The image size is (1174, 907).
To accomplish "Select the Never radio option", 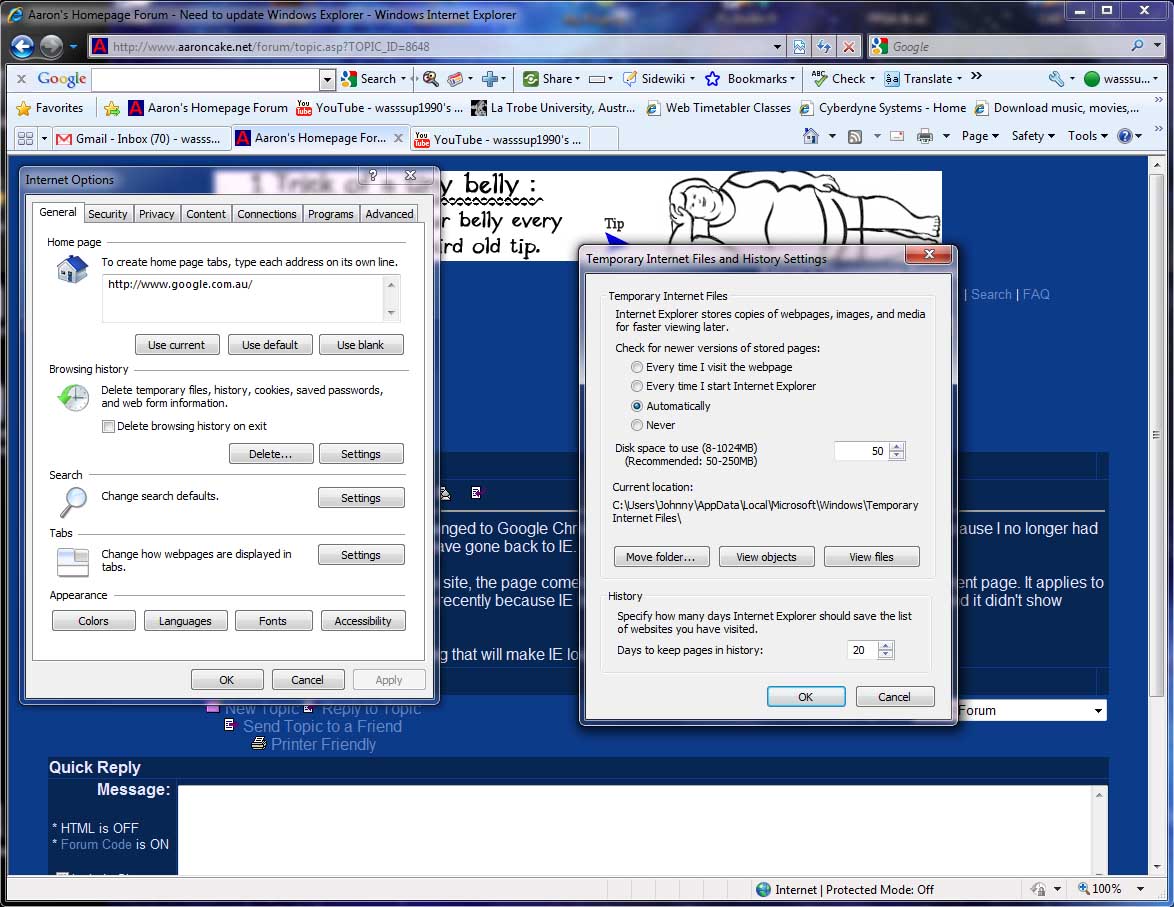I will 637,425.
